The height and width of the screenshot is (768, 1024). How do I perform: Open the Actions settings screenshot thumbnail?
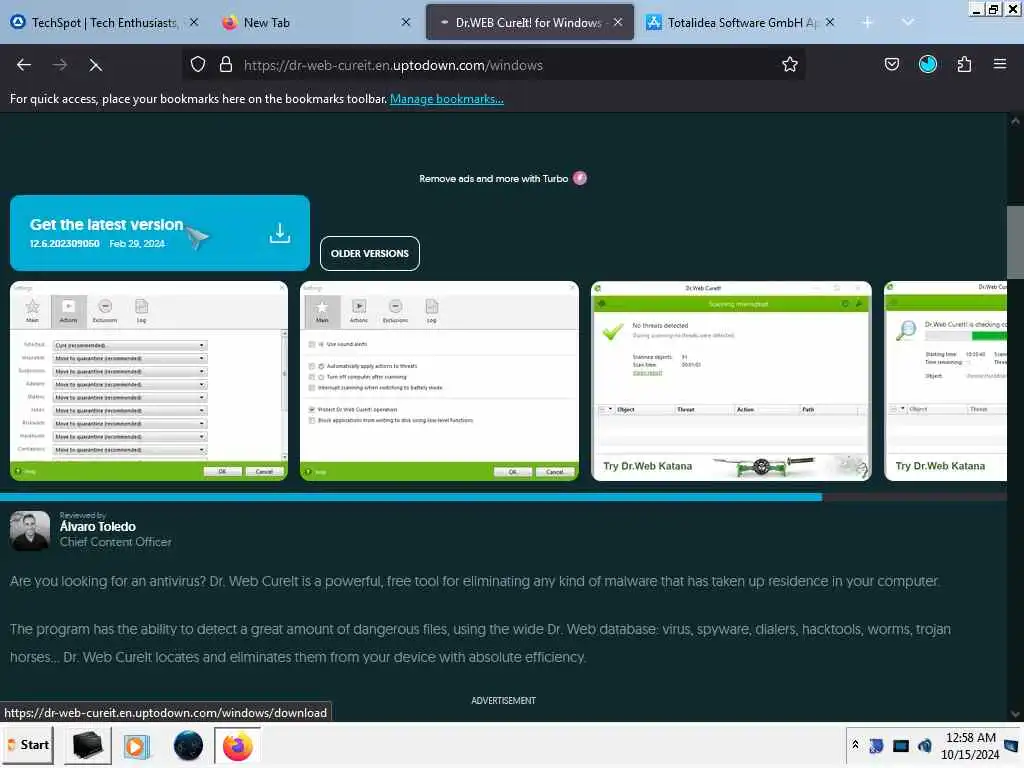point(149,381)
